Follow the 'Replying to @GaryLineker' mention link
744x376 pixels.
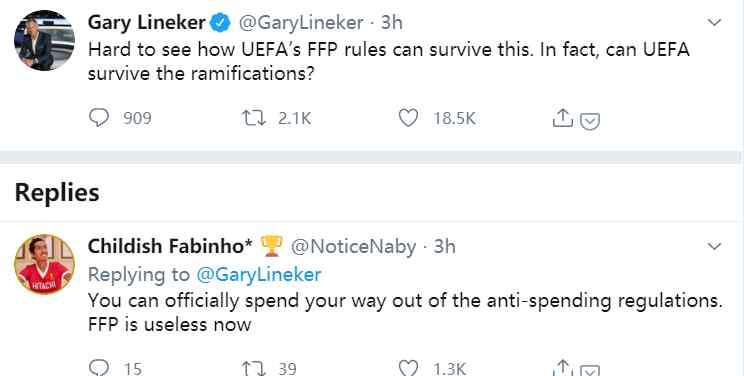[259, 274]
